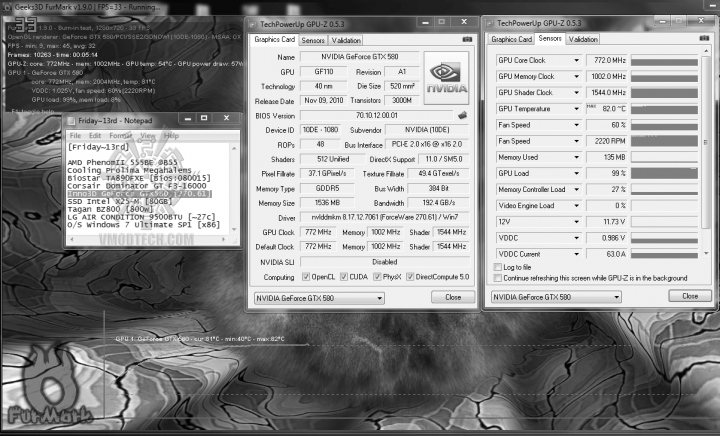Switch to Graphics Card tab in right GPU-Z window
This screenshot has height=436, width=720.
pyautogui.click(x=512, y=39)
